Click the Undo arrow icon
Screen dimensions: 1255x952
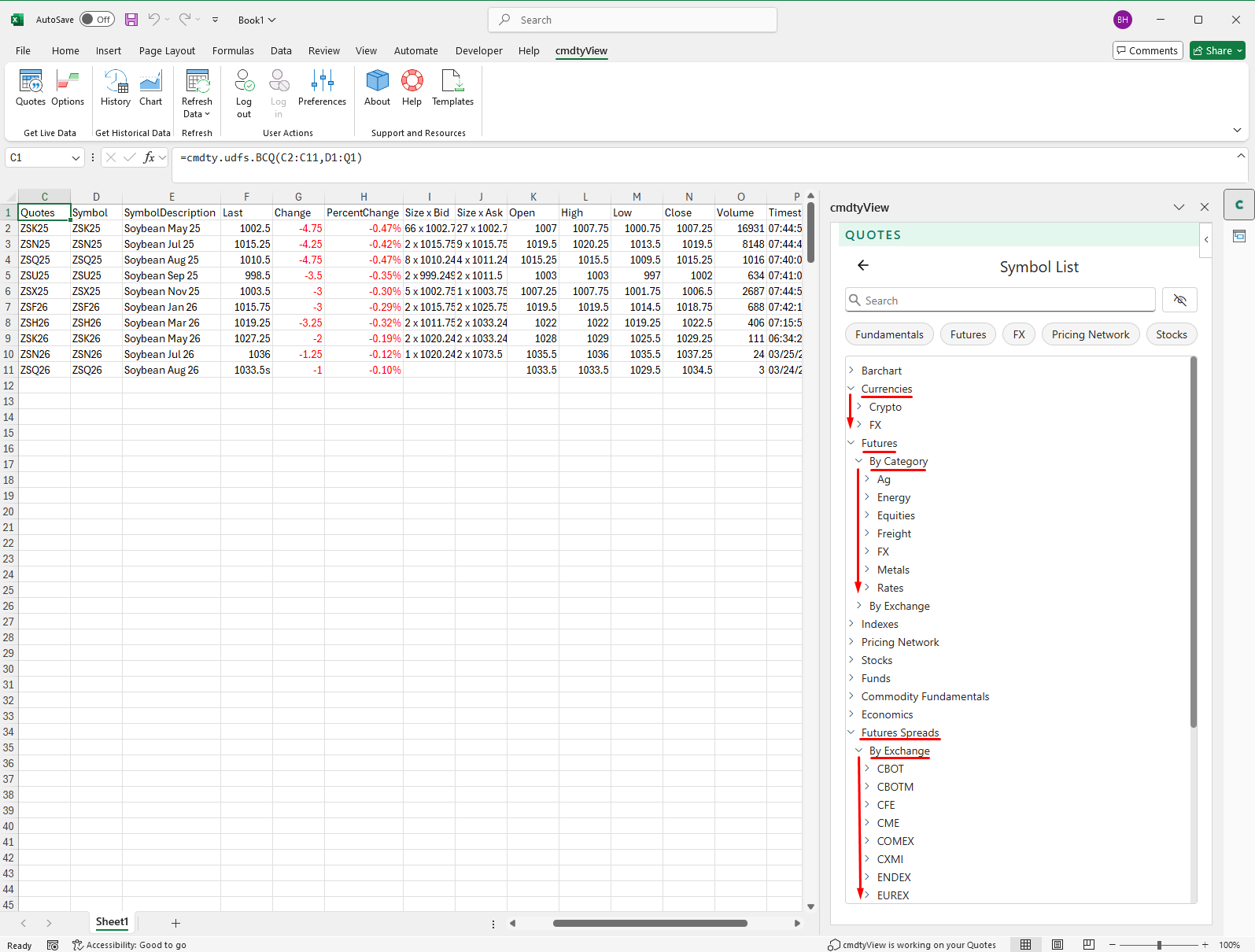(x=154, y=20)
